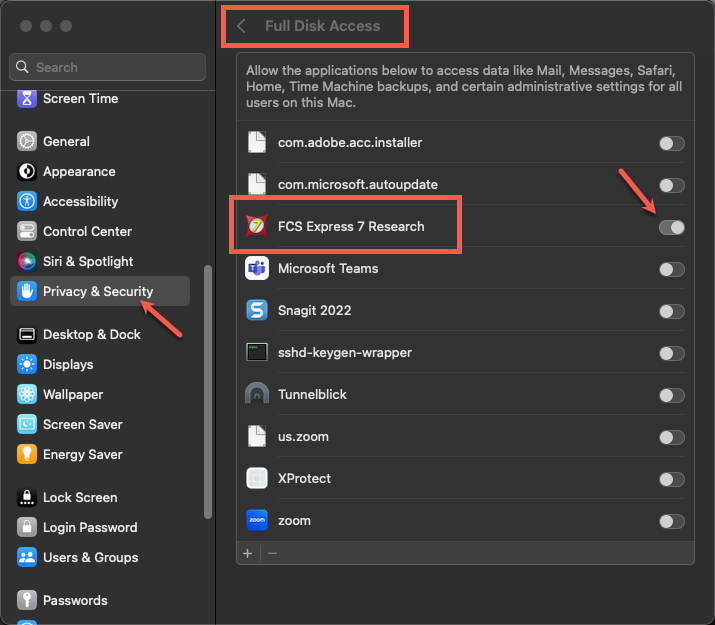The width and height of the screenshot is (715, 625).
Task: Enable com.adobe.acc.installer full disk access
Action: click(672, 144)
